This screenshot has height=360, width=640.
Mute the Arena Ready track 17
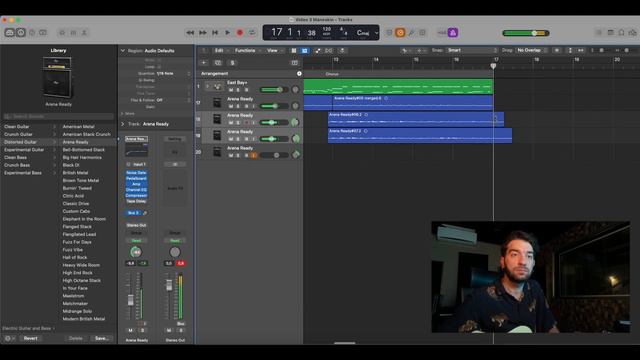coord(231,106)
